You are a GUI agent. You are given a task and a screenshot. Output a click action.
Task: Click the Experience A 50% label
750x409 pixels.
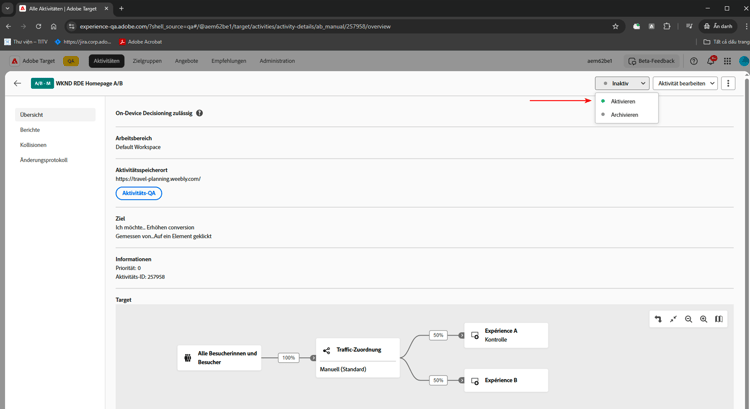click(x=438, y=335)
